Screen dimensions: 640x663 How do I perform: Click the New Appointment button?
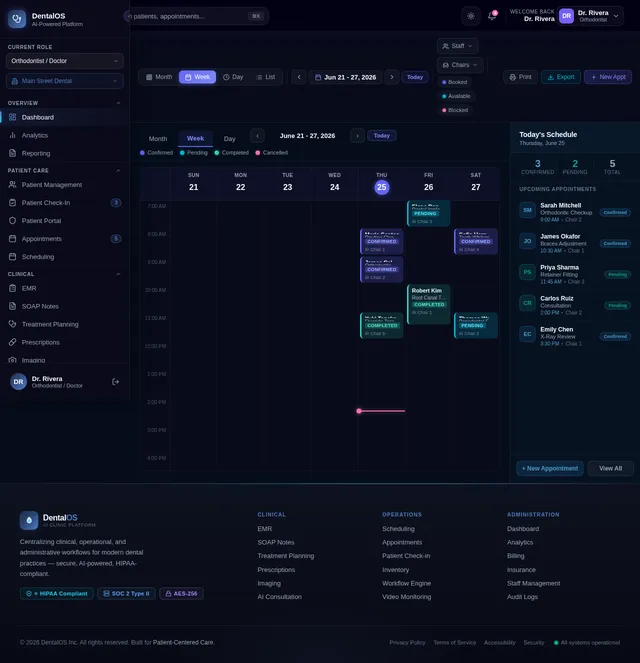550,468
